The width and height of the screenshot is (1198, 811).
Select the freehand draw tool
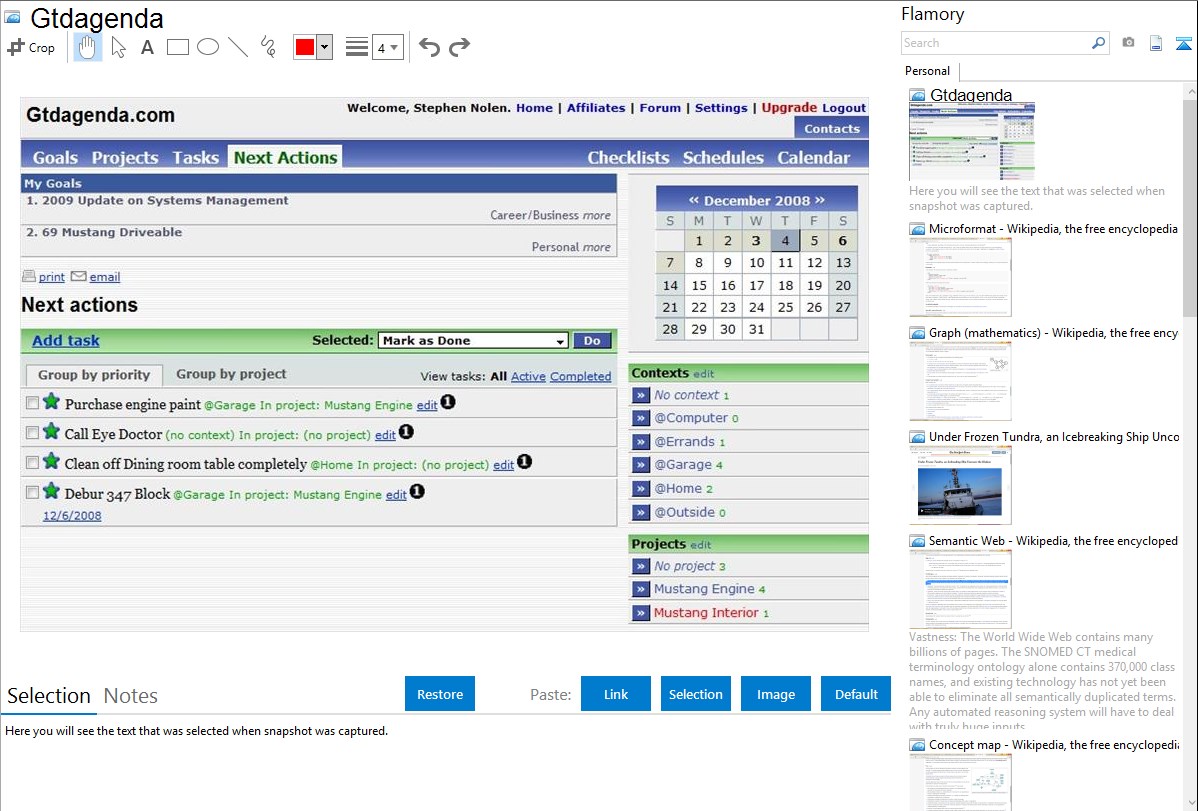(268, 47)
